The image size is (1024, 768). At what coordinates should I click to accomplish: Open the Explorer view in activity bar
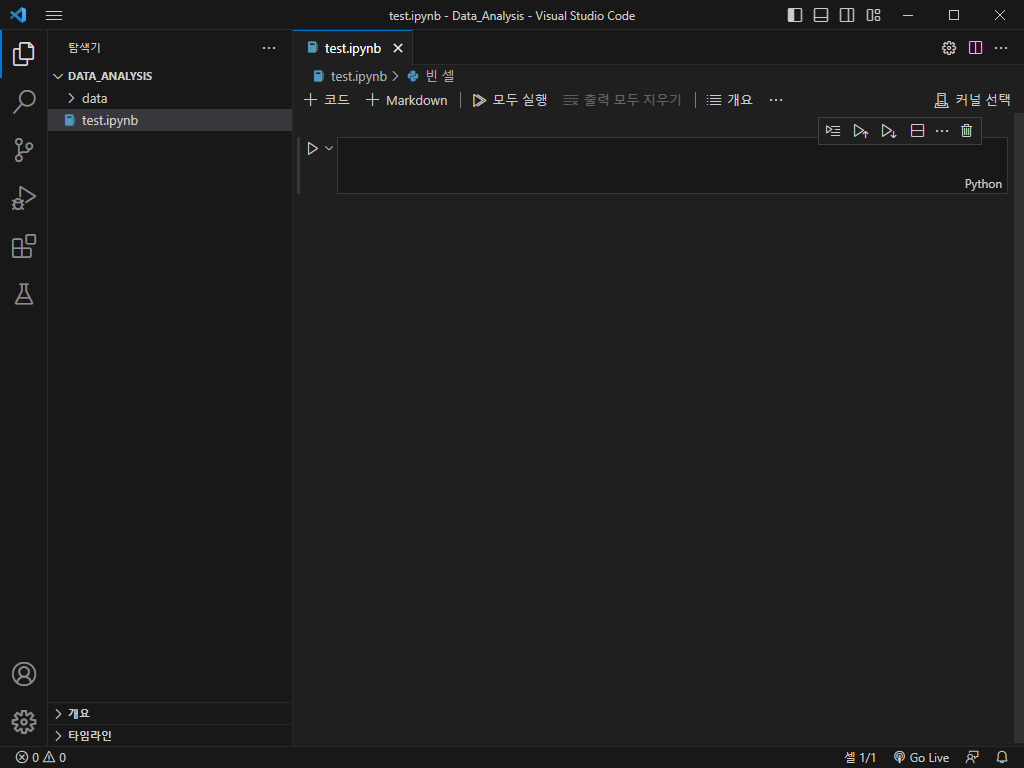pyautogui.click(x=24, y=54)
